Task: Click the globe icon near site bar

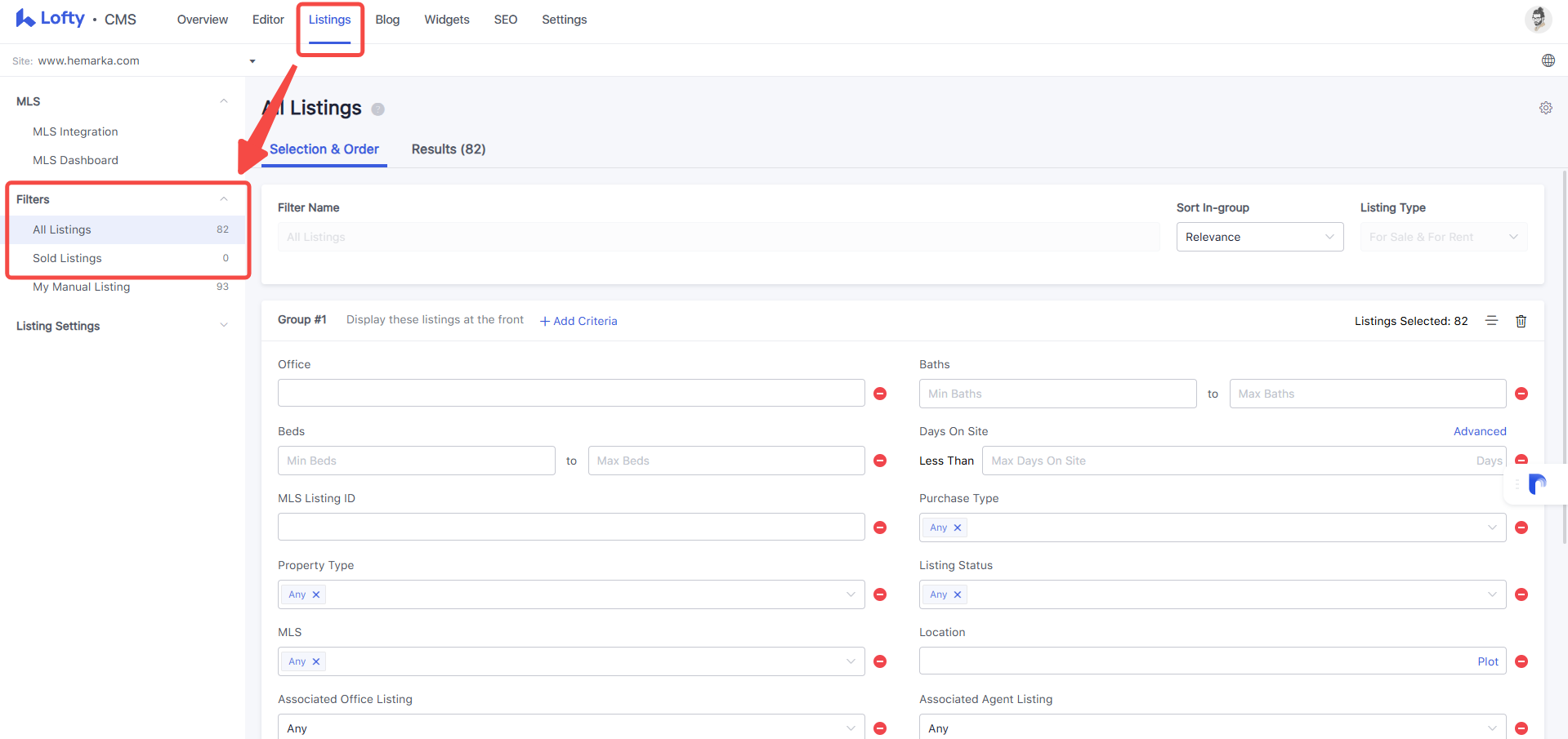Action: click(x=1548, y=60)
